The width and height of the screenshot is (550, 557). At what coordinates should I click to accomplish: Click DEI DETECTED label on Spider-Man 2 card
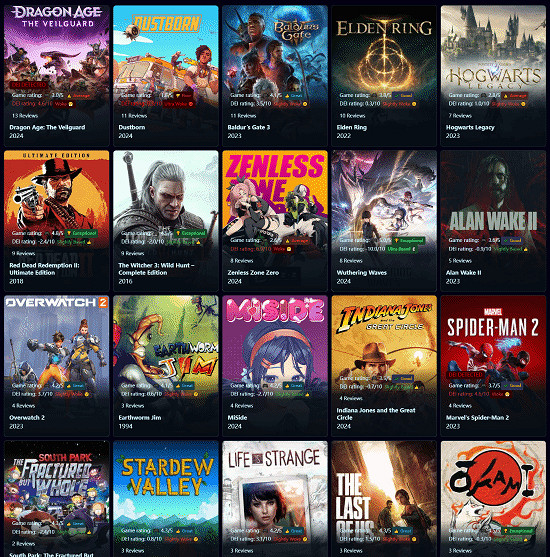[465, 375]
